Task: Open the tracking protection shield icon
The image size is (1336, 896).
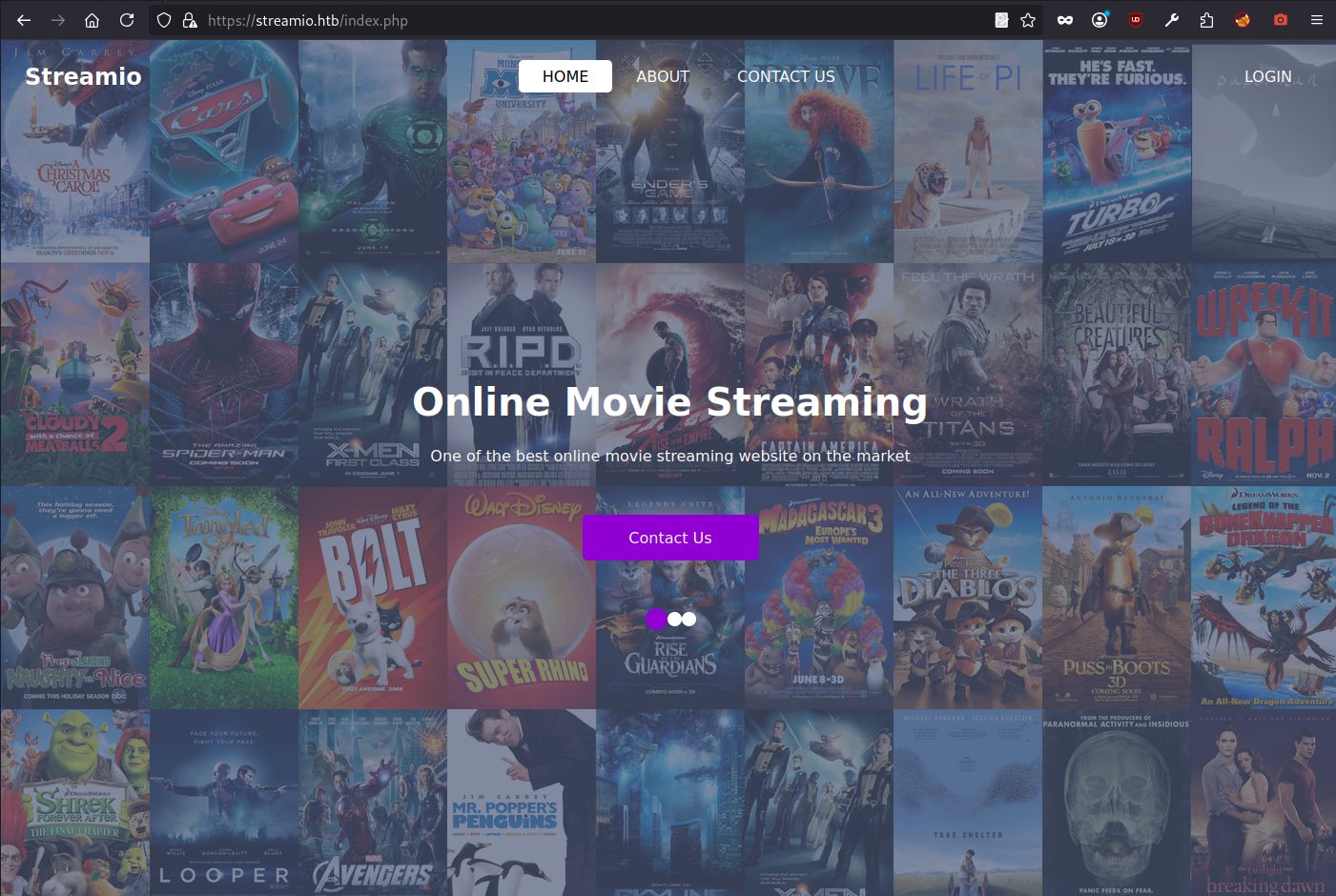Action: pos(164,20)
